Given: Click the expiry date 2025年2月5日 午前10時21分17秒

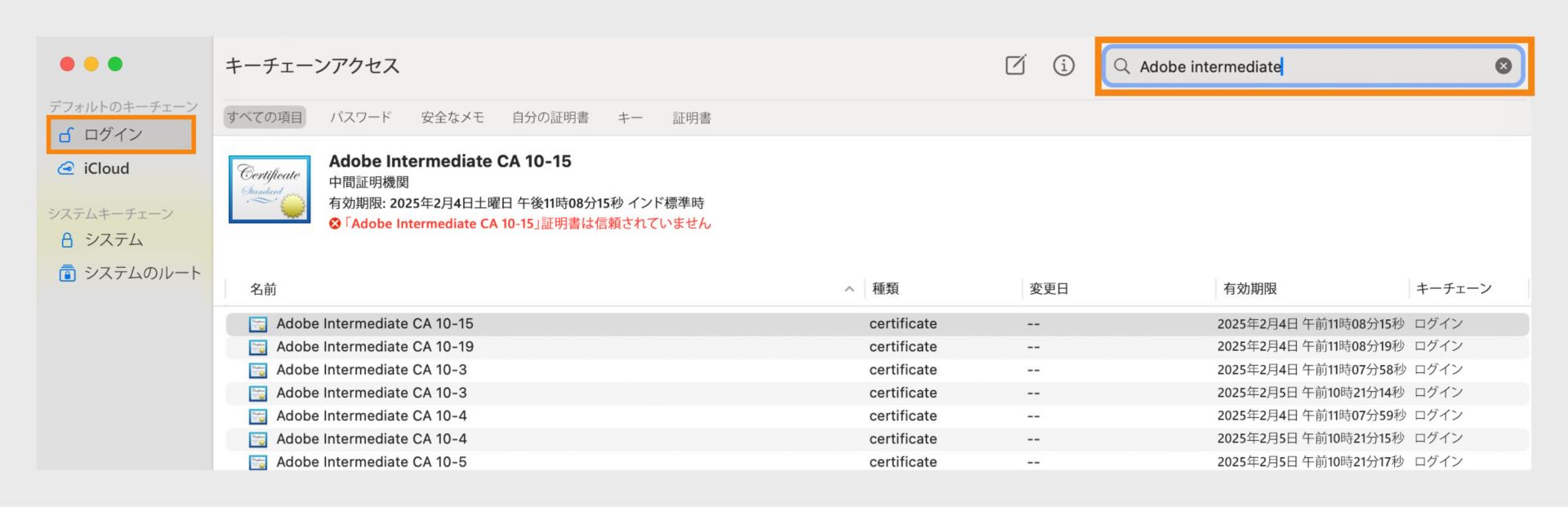Looking at the screenshot, I should click(x=1311, y=461).
